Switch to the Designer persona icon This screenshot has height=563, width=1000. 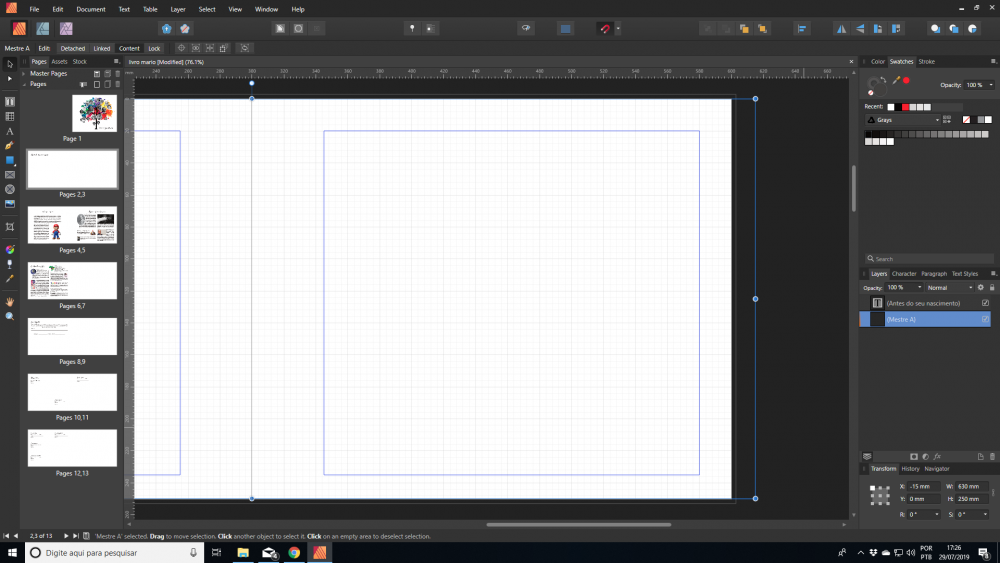42,28
